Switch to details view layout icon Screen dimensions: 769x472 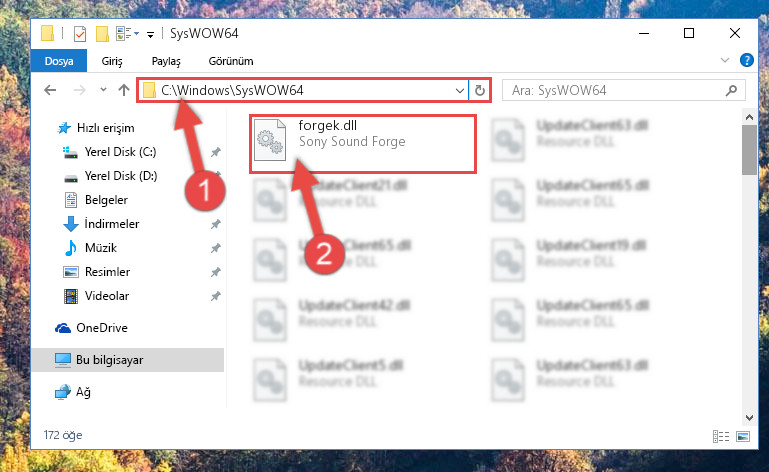tap(720, 436)
